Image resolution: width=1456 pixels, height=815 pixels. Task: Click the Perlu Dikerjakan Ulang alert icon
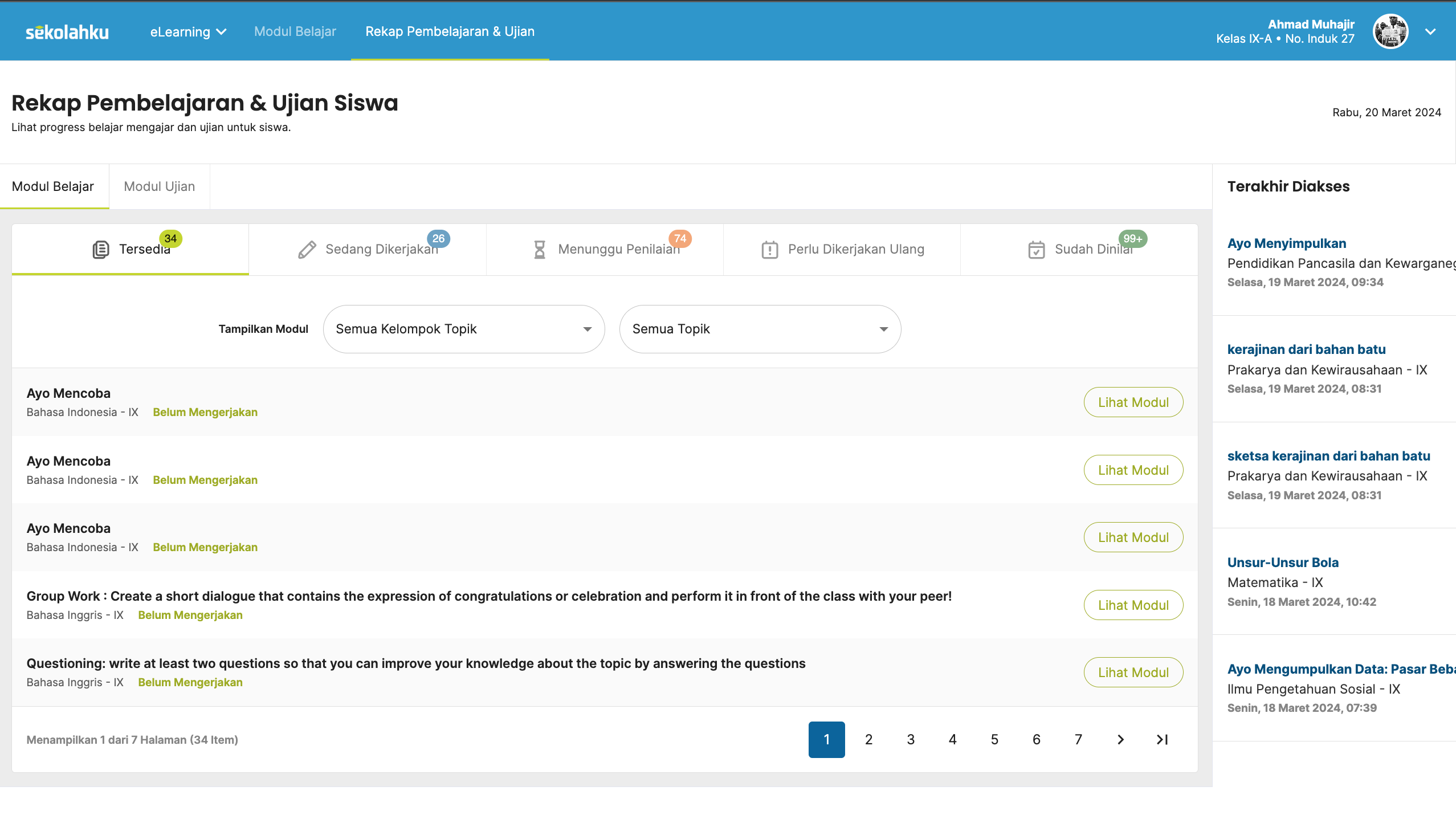[769, 250]
